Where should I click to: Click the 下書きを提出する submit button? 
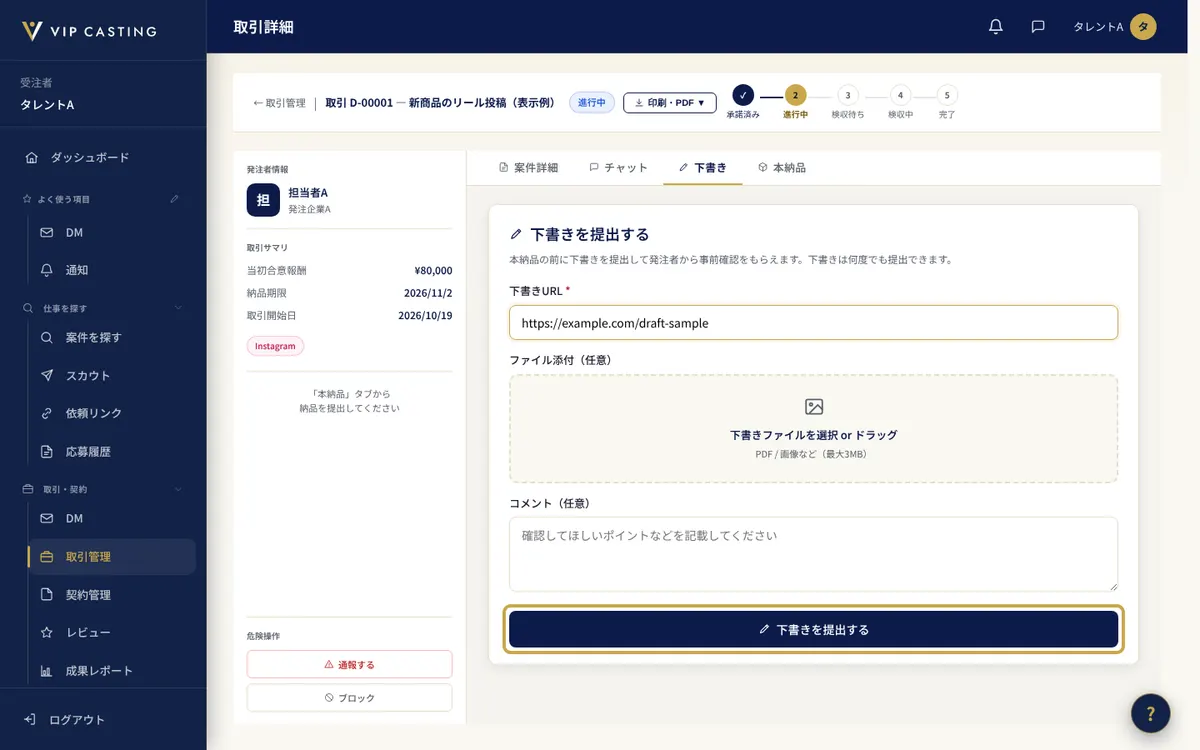[813, 630]
